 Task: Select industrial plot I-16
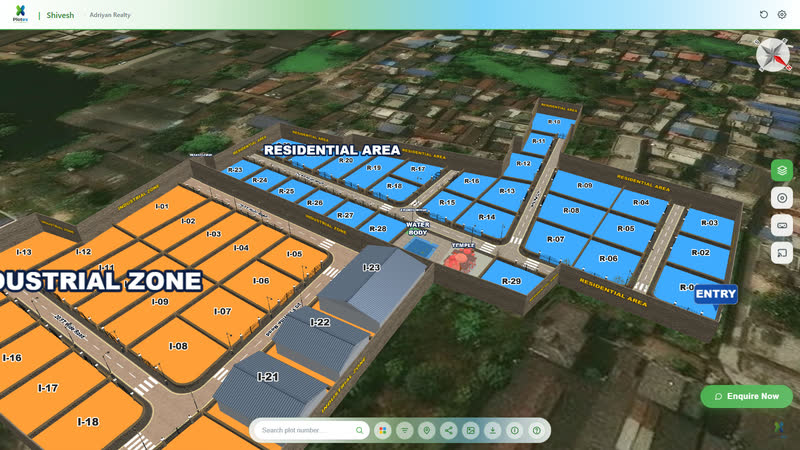pyautogui.click(x=18, y=357)
